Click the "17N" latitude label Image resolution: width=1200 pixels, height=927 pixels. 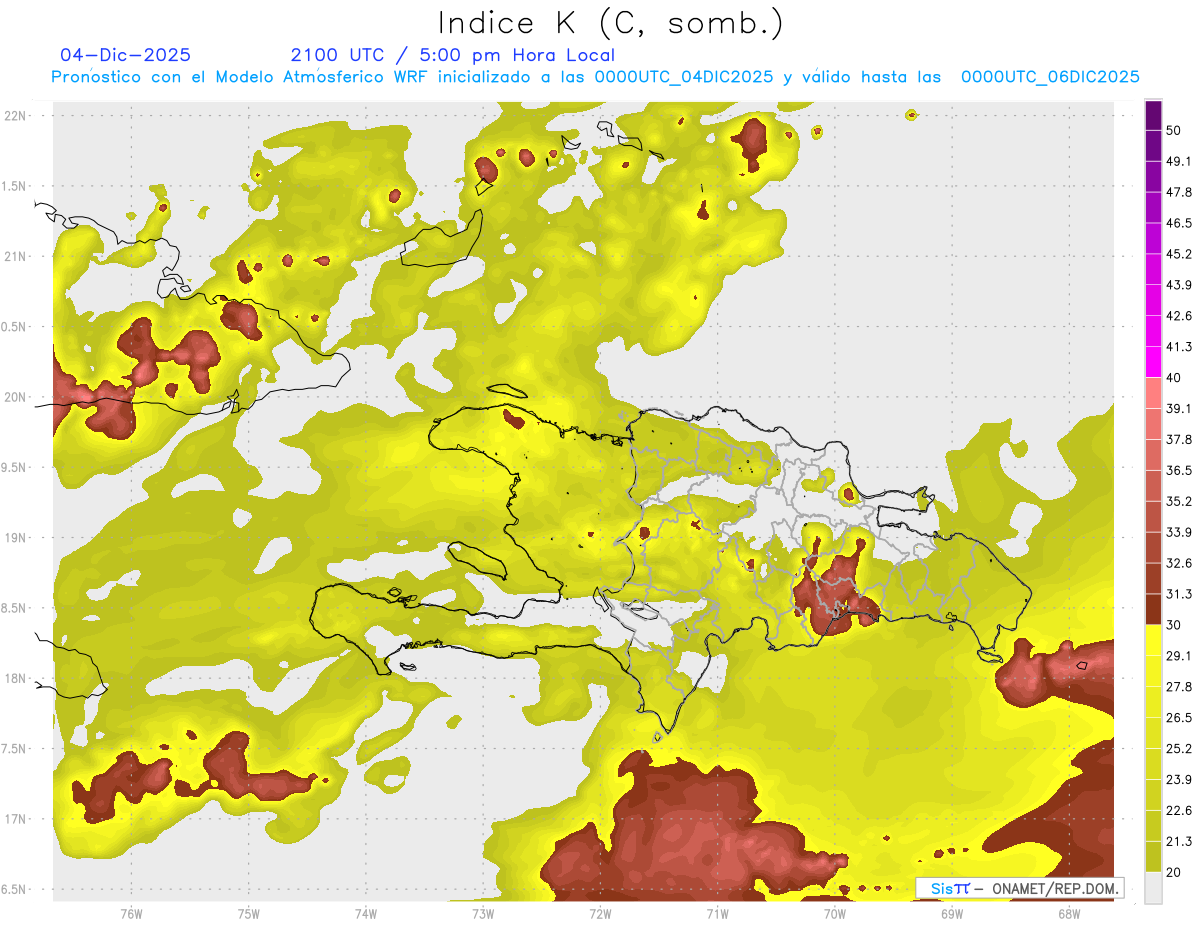pos(15,819)
